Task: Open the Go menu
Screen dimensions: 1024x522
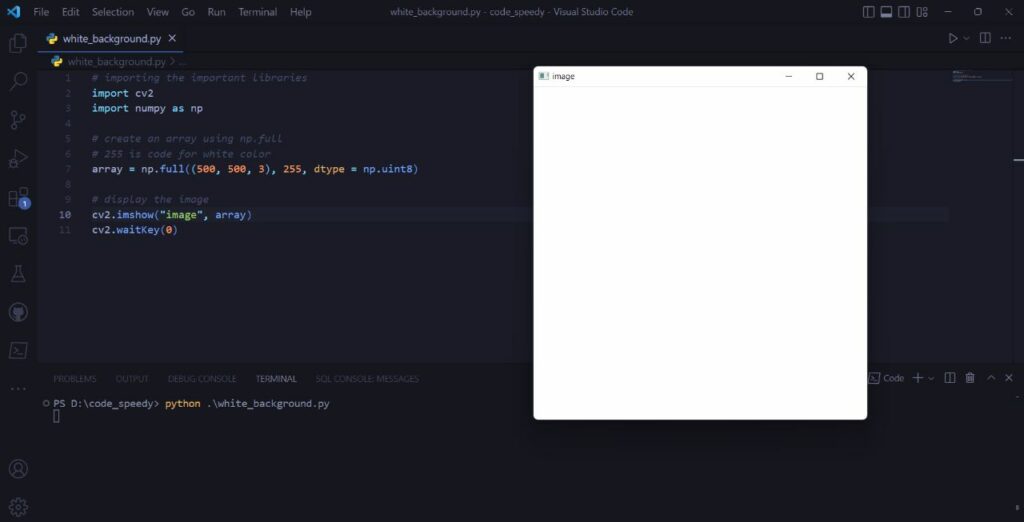Action: (188, 12)
